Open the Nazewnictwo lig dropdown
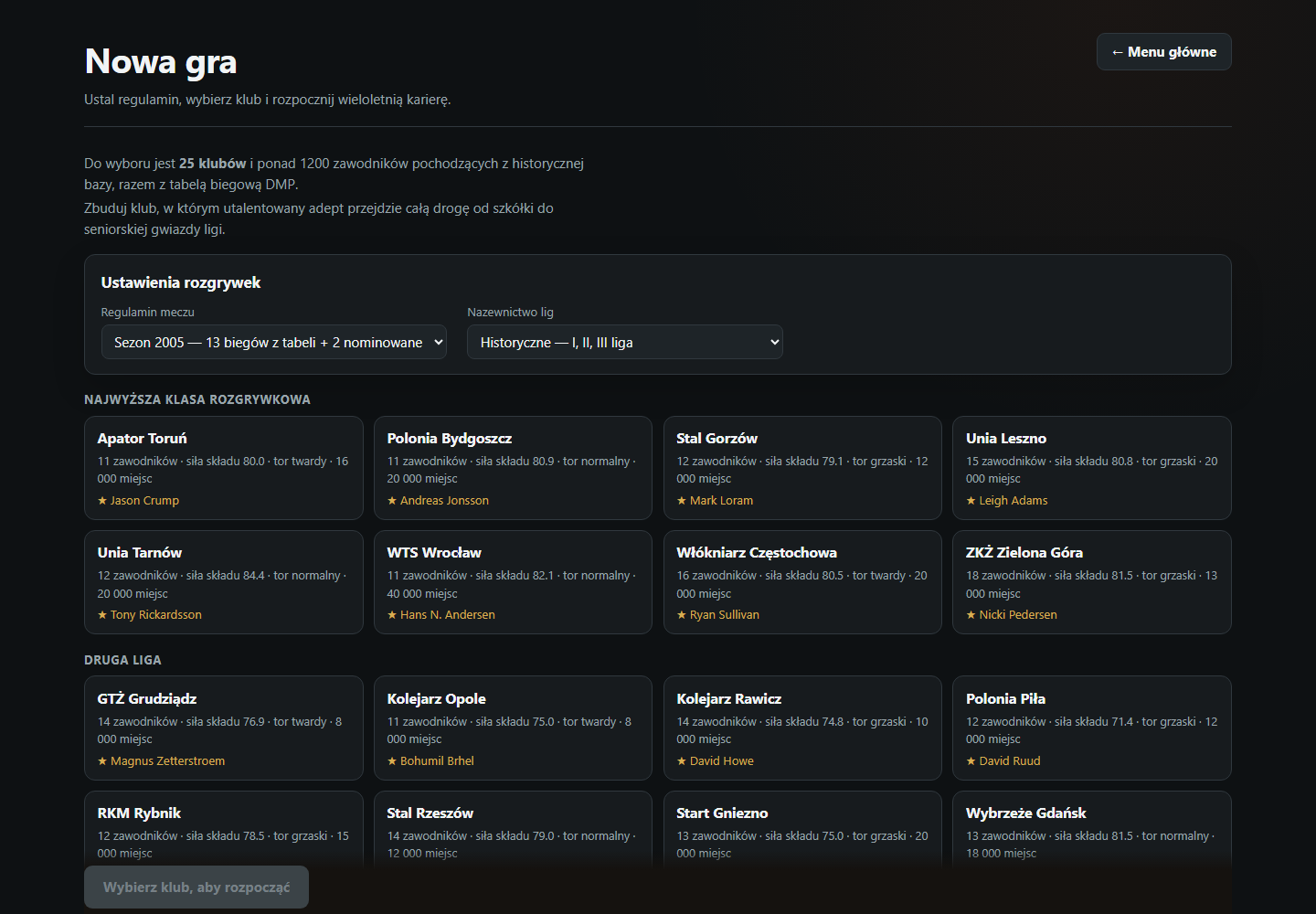 click(625, 342)
